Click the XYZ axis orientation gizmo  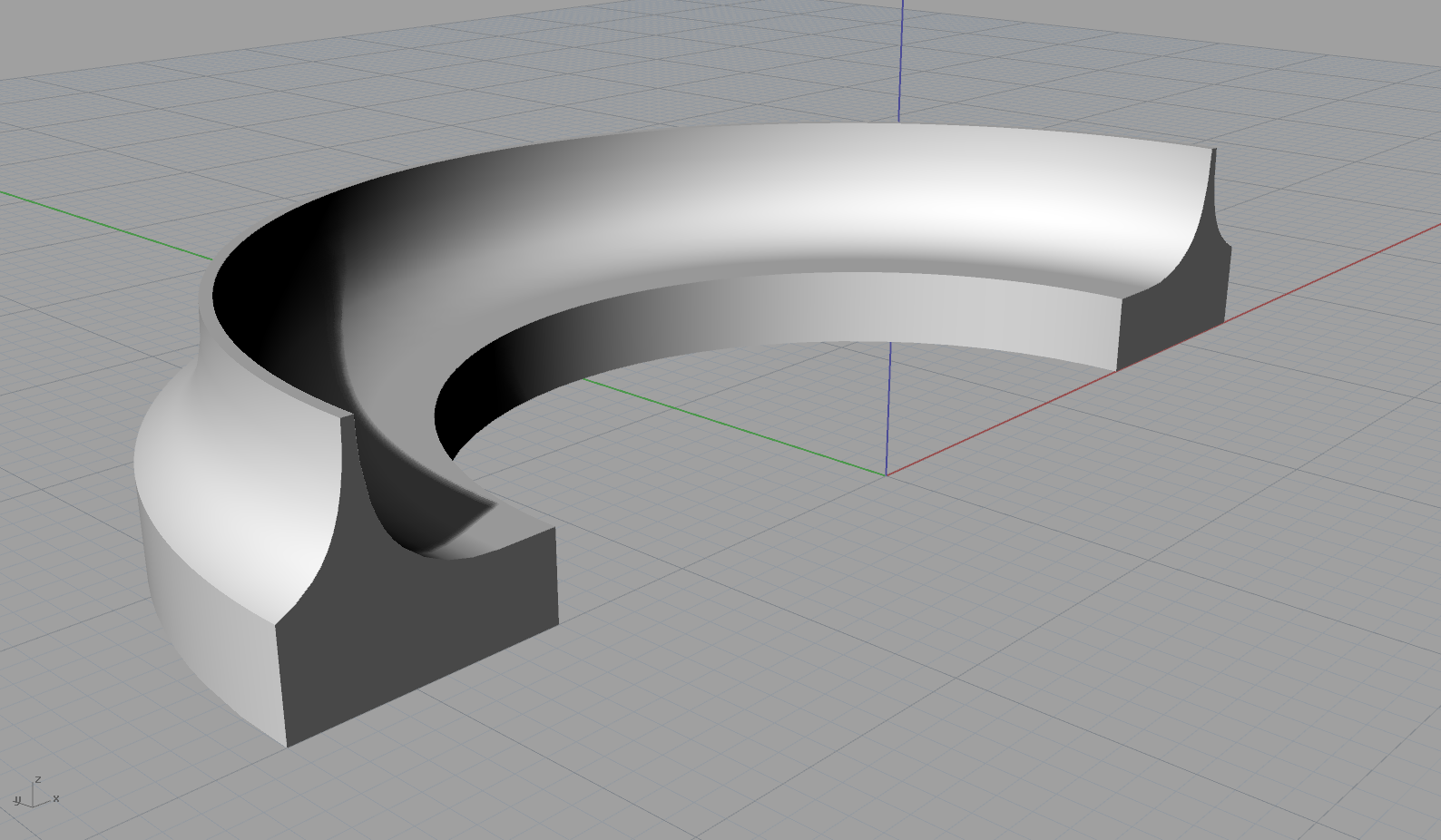(x=36, y=793)
